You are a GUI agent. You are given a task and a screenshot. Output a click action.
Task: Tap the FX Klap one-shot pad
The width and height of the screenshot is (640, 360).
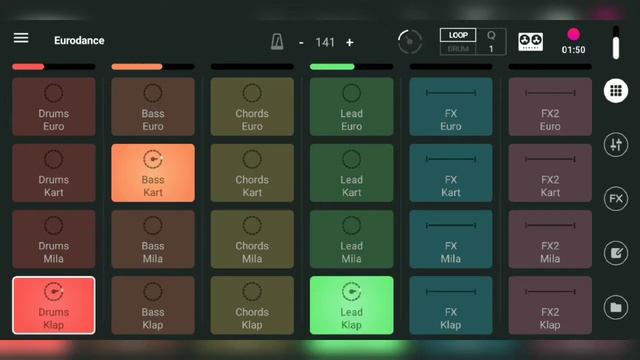(451, 305)
